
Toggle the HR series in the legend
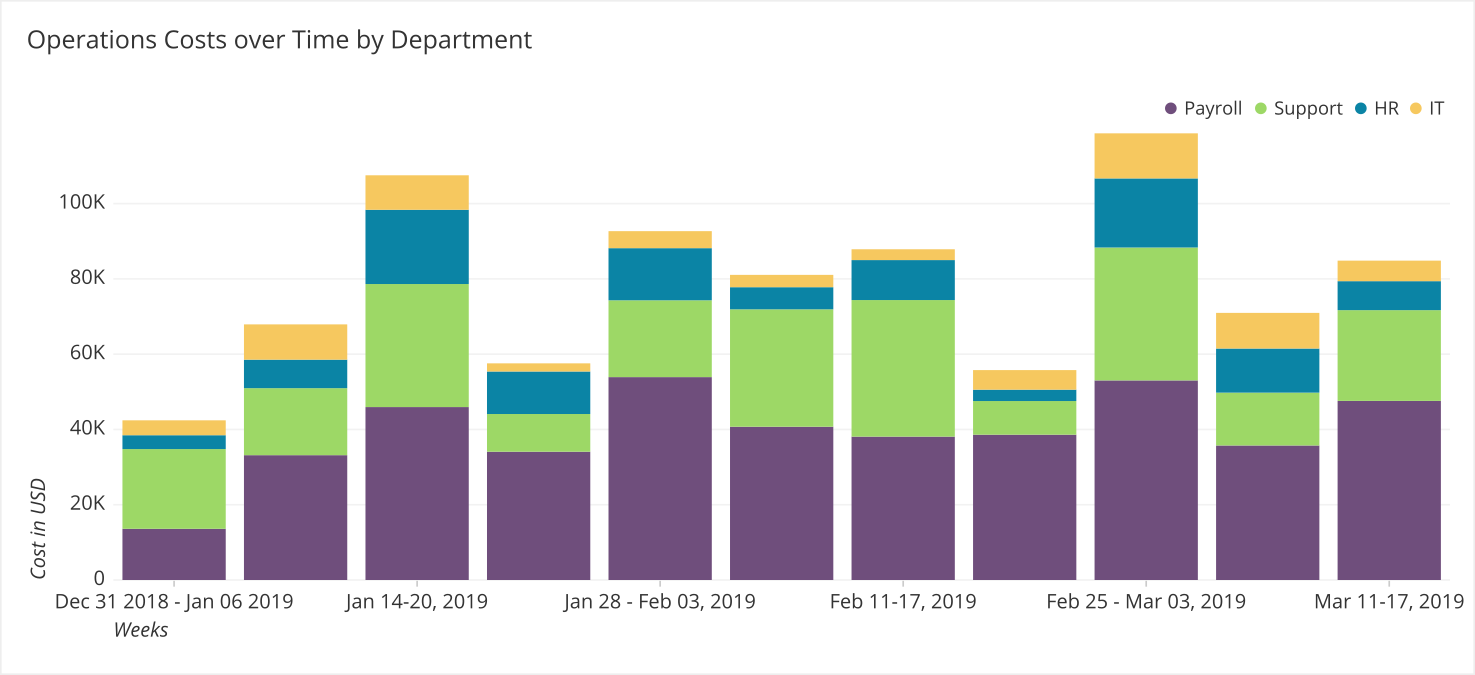coord(1377,108)
